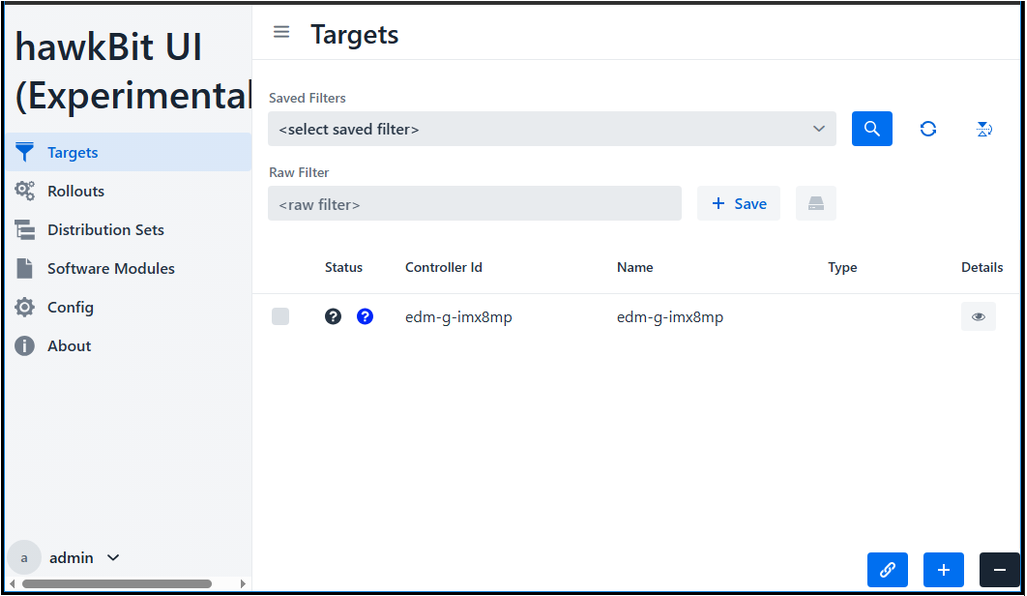Open the Rollouts section icon
Screen dimensions: 1027x596
pos(24,191)
